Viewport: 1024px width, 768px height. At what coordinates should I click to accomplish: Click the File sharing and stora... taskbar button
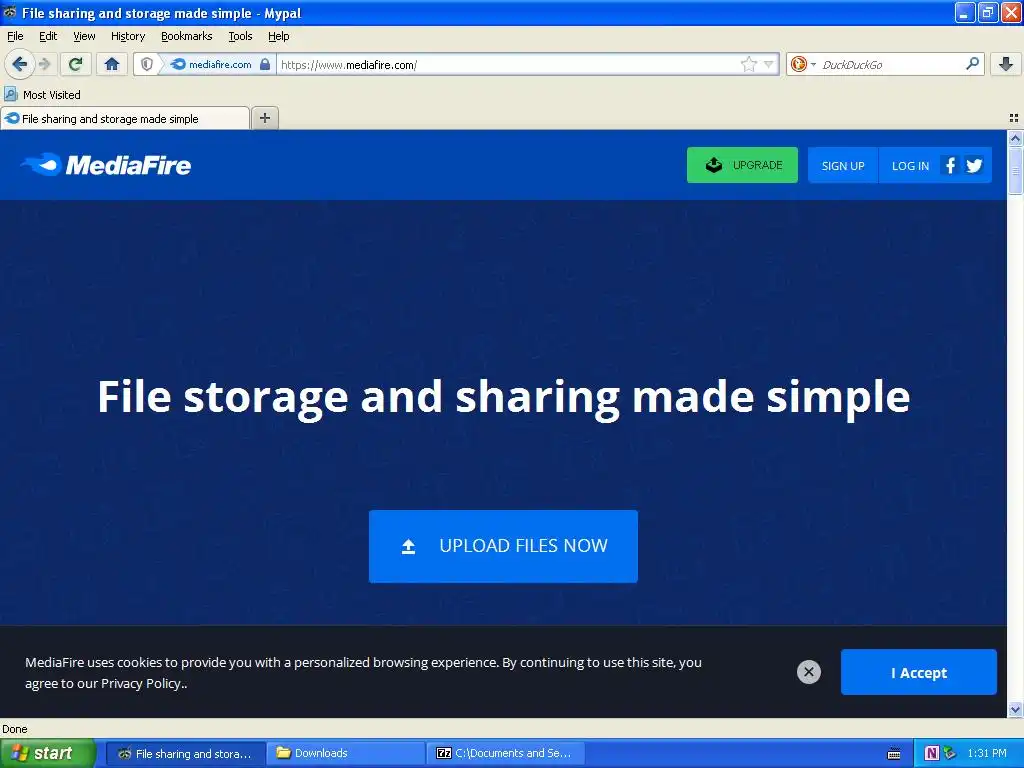point(185,753)
